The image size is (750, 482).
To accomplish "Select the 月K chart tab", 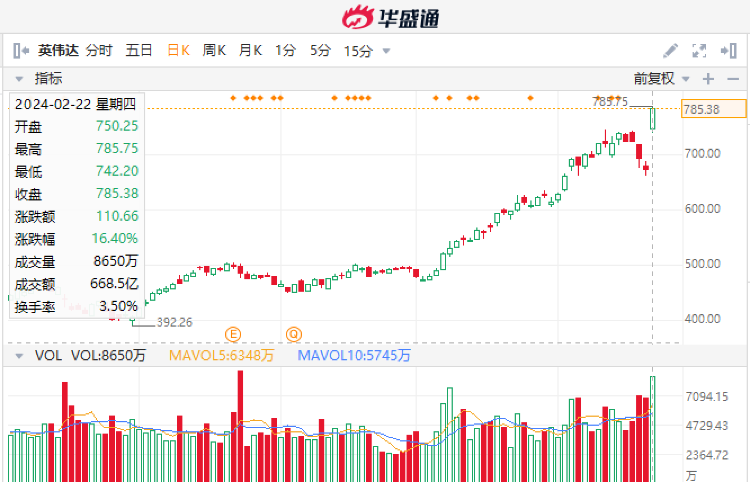I will point(250,50).
